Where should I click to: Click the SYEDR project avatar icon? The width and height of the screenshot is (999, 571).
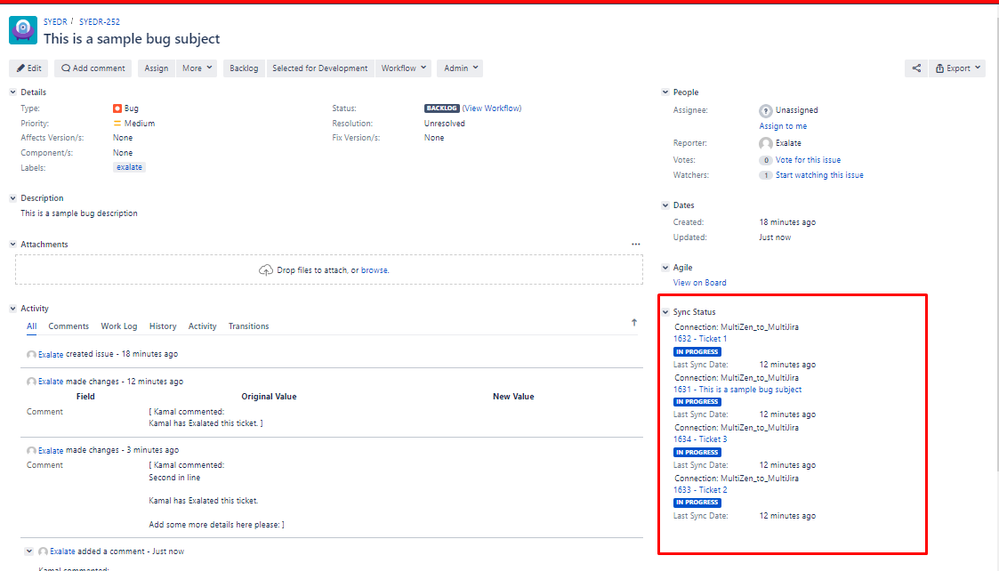(23, 30)
